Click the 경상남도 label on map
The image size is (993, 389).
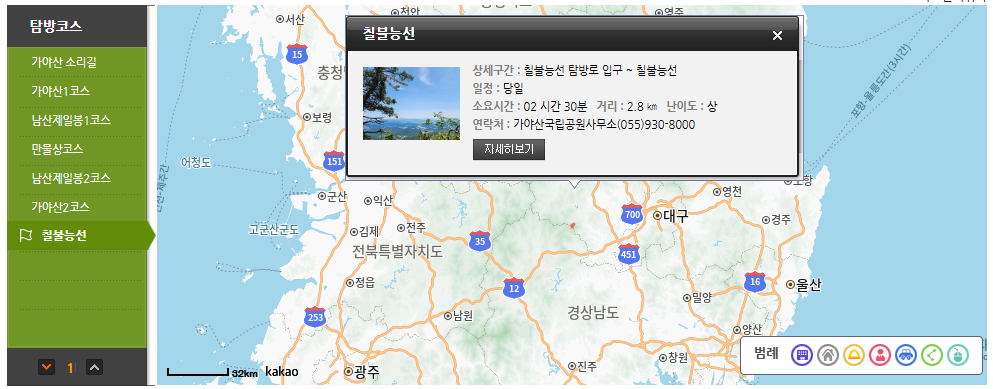pos(592,311)
